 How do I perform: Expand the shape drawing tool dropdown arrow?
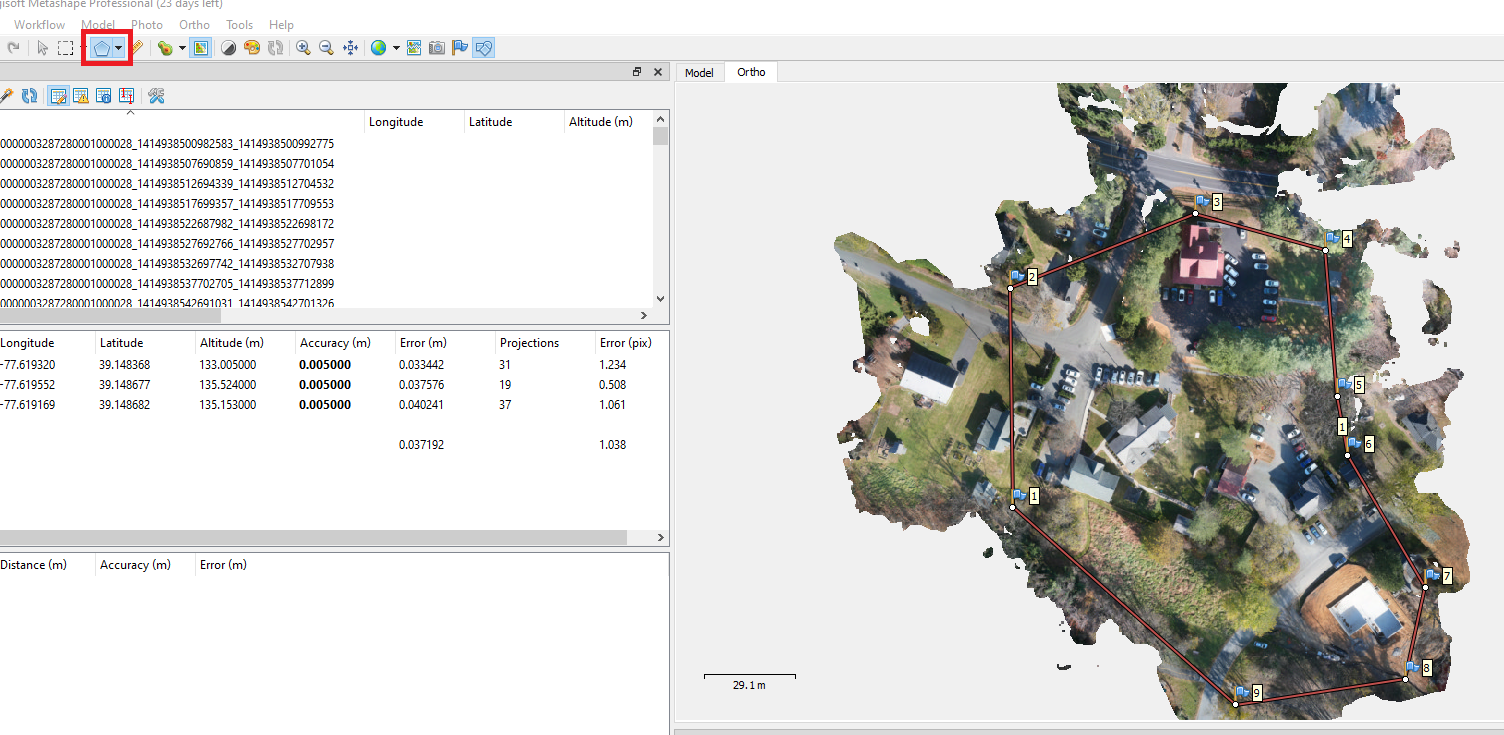[x=120, y=48]
